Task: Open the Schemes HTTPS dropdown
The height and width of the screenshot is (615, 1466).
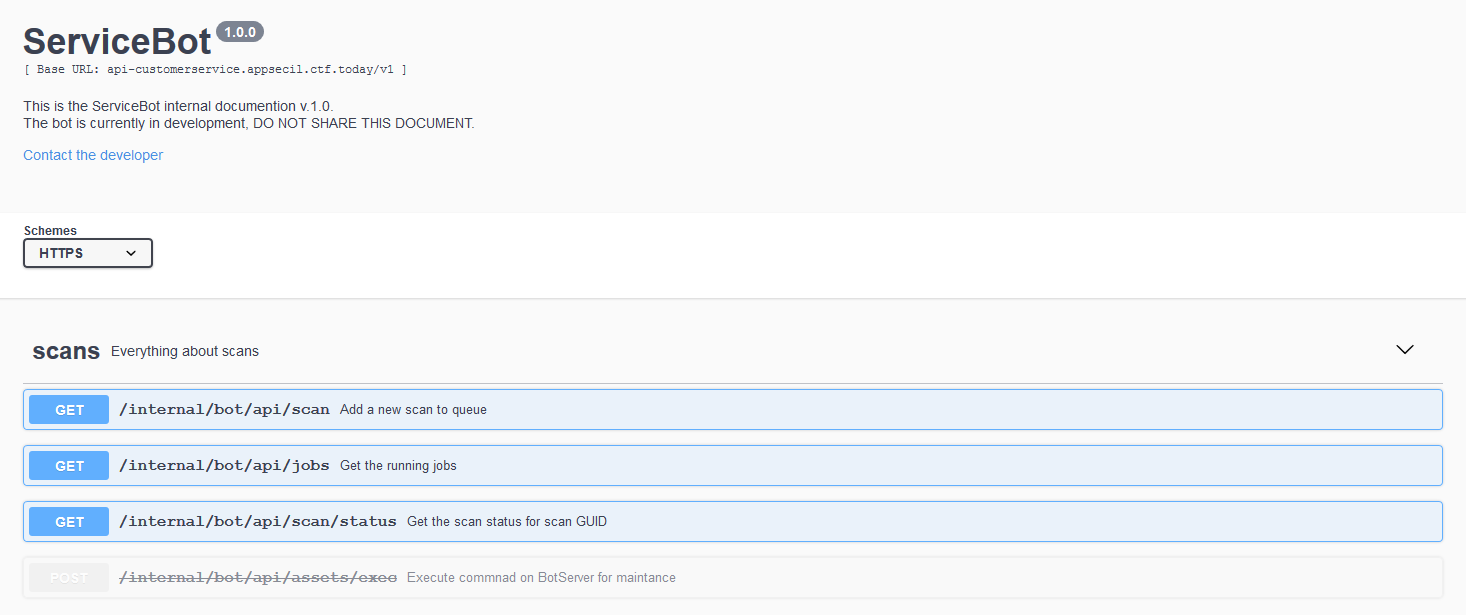Action: point(88,253)
